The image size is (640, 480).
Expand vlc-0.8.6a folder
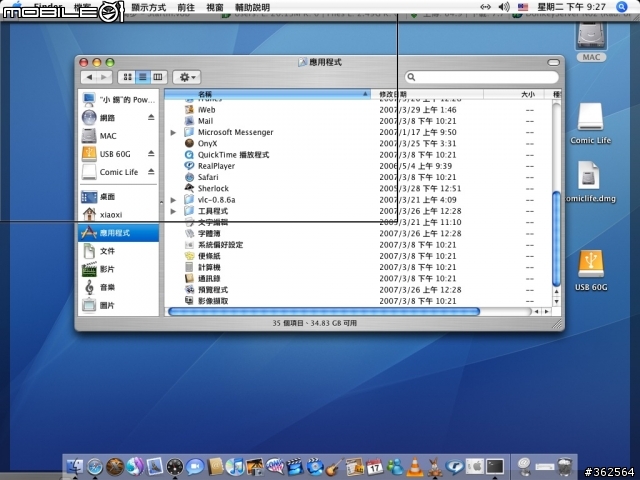[x=173, y=200]
